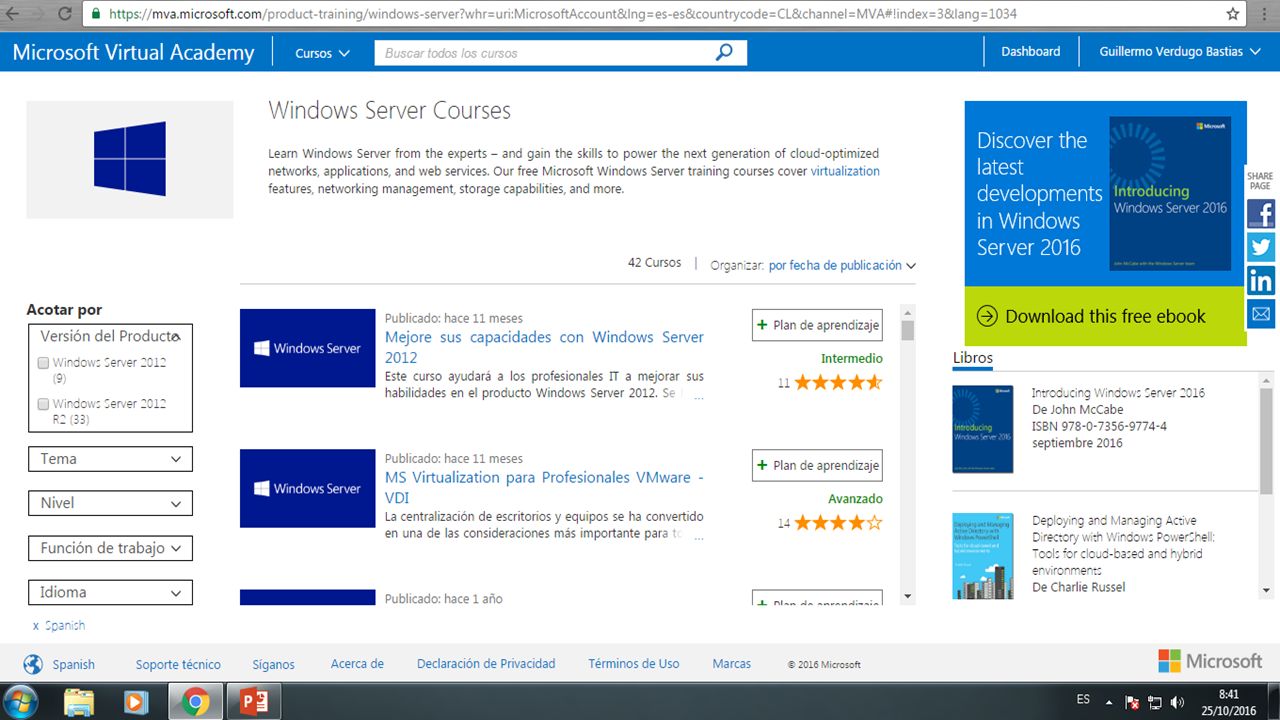Viewport: 1280px width, 720px height.
Task: Click Download this free ebook banner
Action: 1105,316
